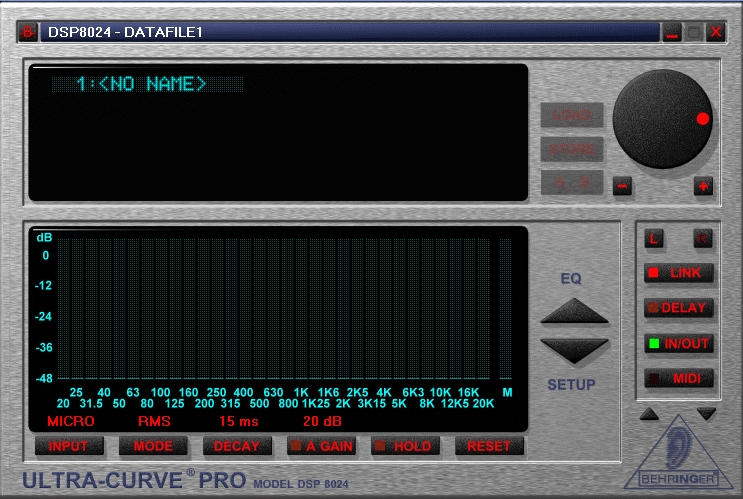
Task: Click the plus button under the knob
Action: tap(703, 186)
